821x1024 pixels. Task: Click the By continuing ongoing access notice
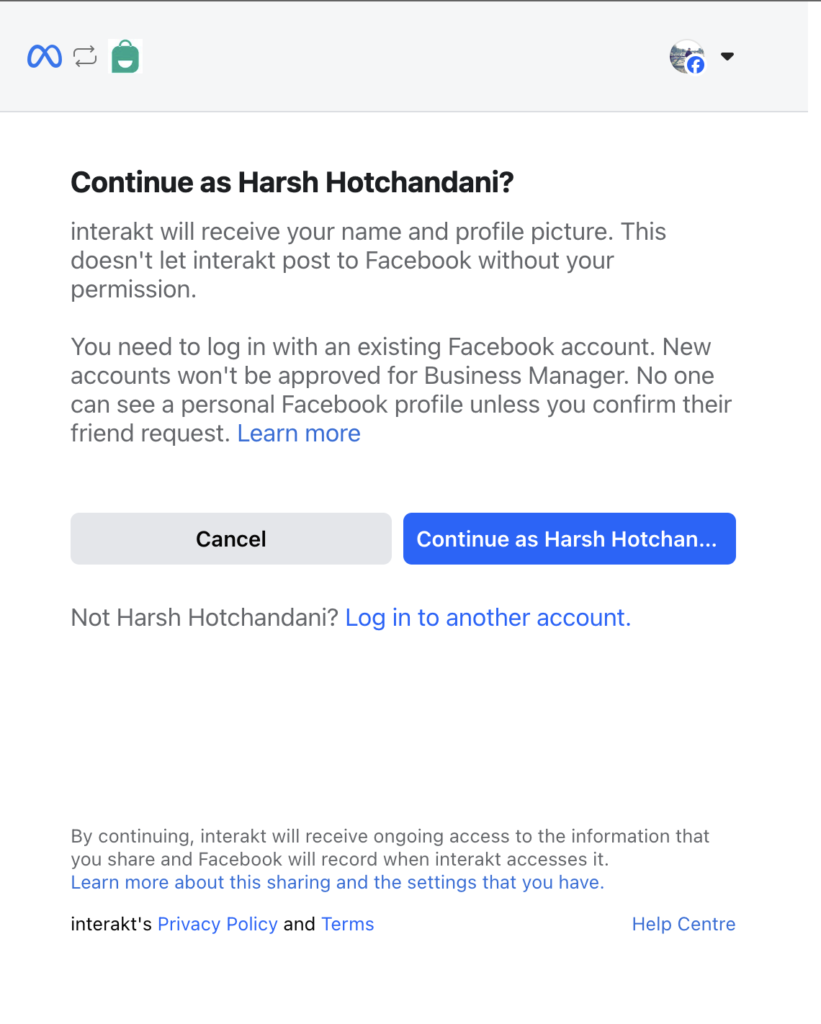pos(390,848)
